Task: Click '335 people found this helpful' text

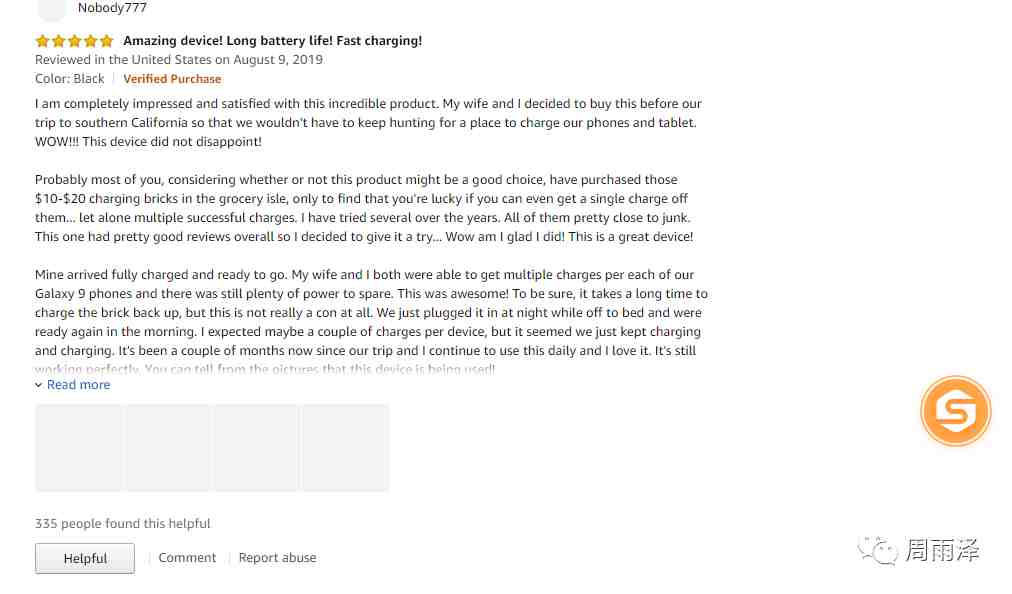Action: [x=123, y=524]
